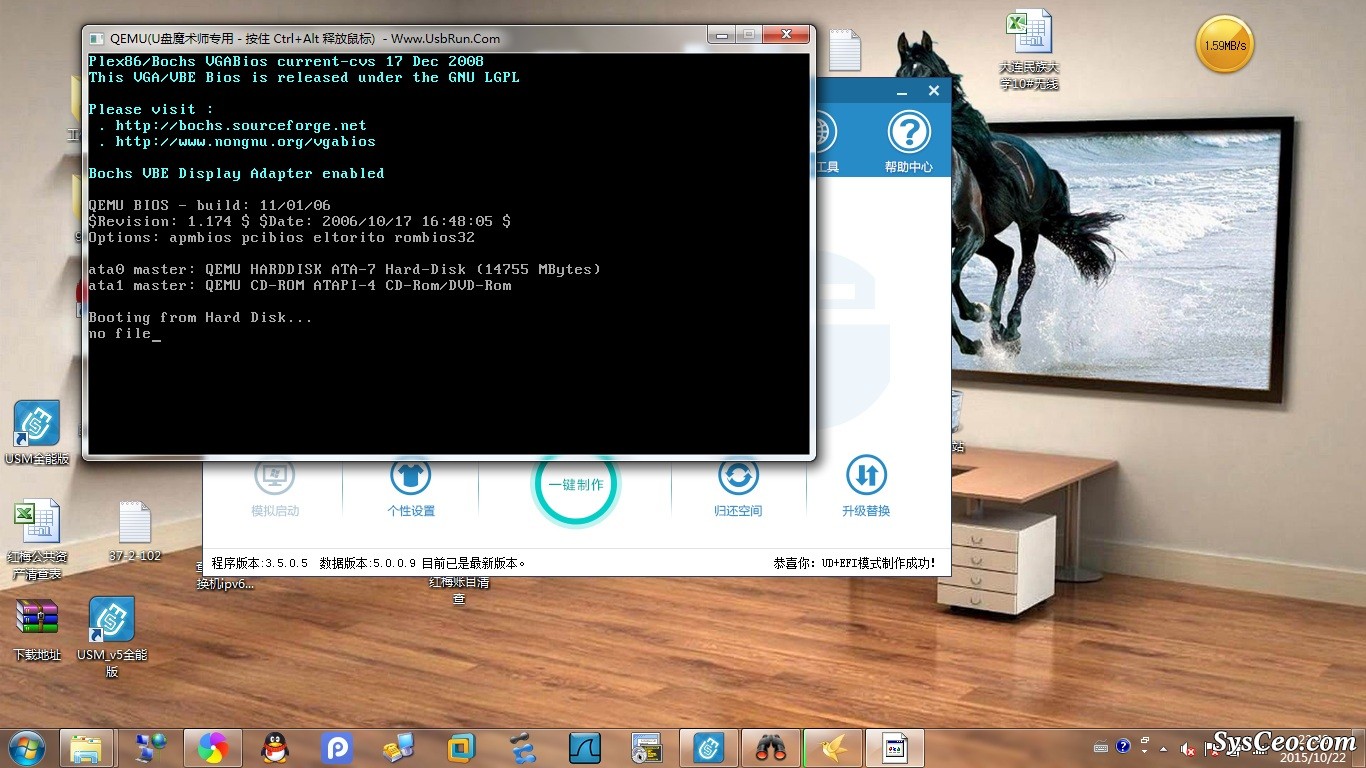The width and height of the screenshot is (1366, 768).
Task: Open the blue P app in taskbar
Action: coord(336,747)
